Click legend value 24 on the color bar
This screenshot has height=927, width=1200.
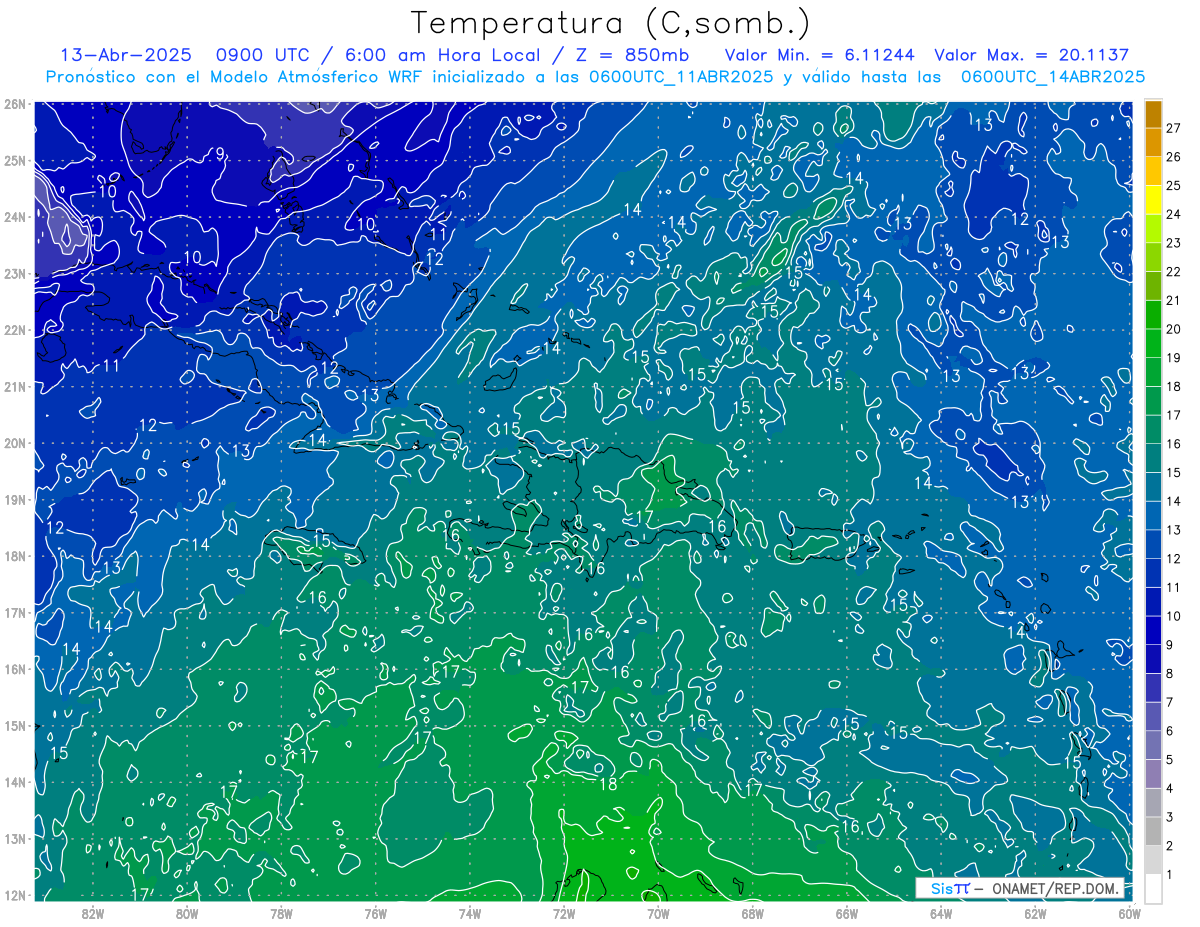click(x=1173, y=214)
